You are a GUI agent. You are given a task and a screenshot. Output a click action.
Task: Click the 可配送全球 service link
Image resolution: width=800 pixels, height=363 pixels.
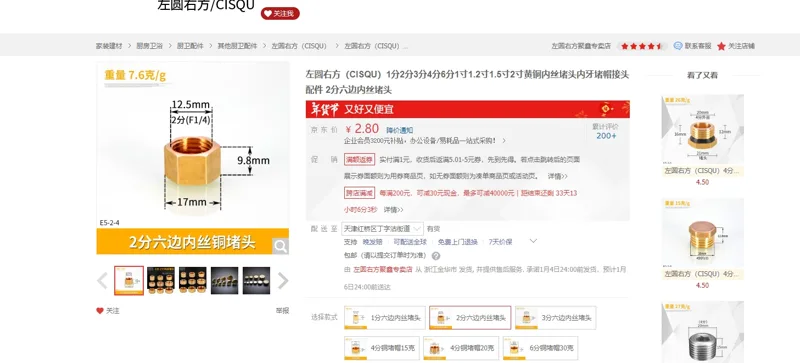point(410,242)
